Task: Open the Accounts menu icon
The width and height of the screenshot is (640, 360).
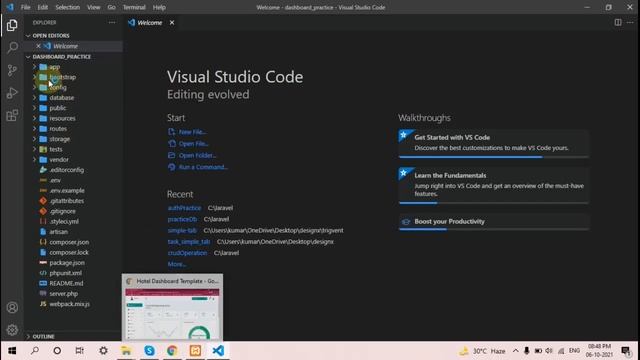Action: point(12,307)
